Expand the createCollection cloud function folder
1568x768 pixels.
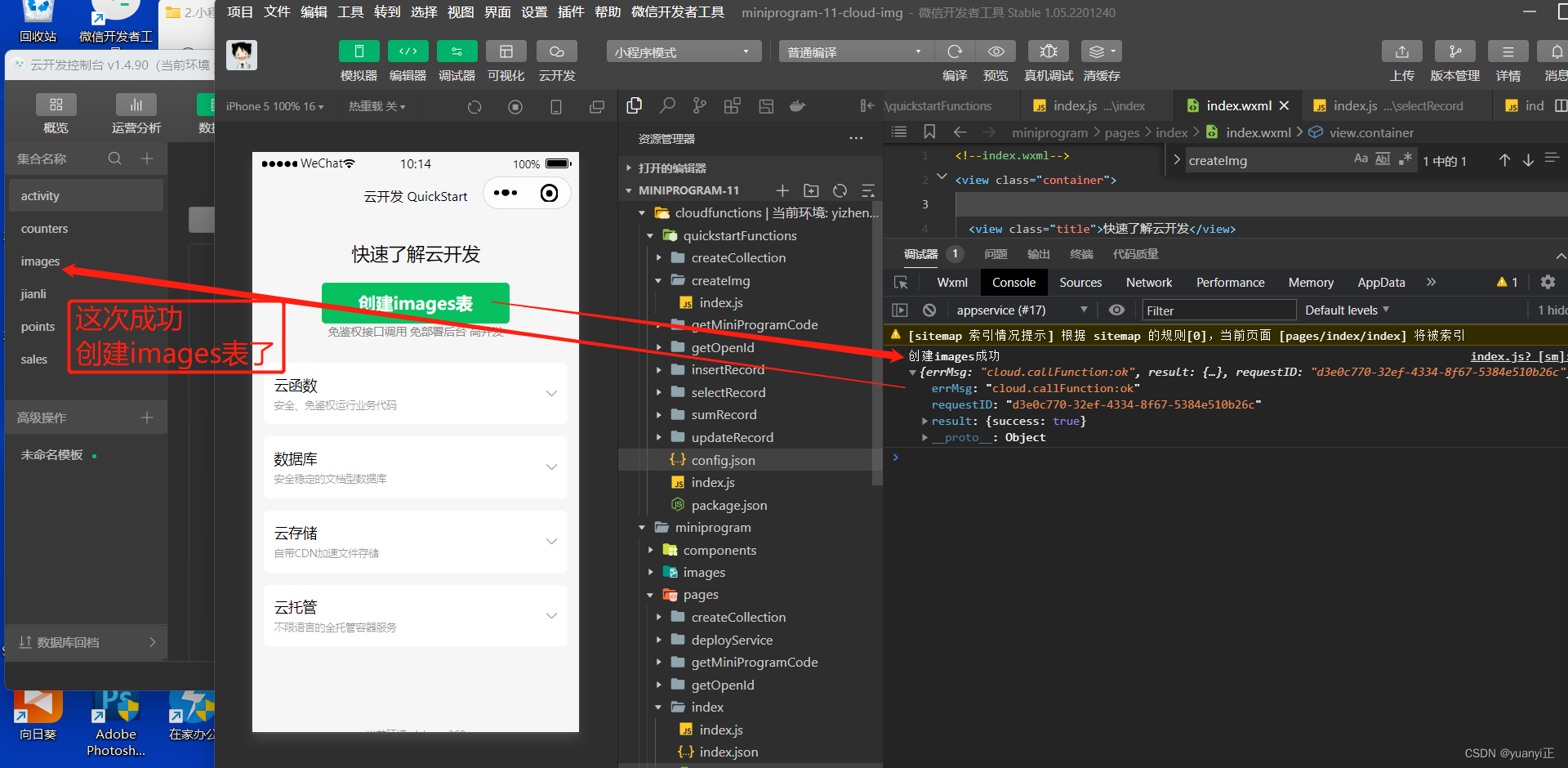[659, 257]
